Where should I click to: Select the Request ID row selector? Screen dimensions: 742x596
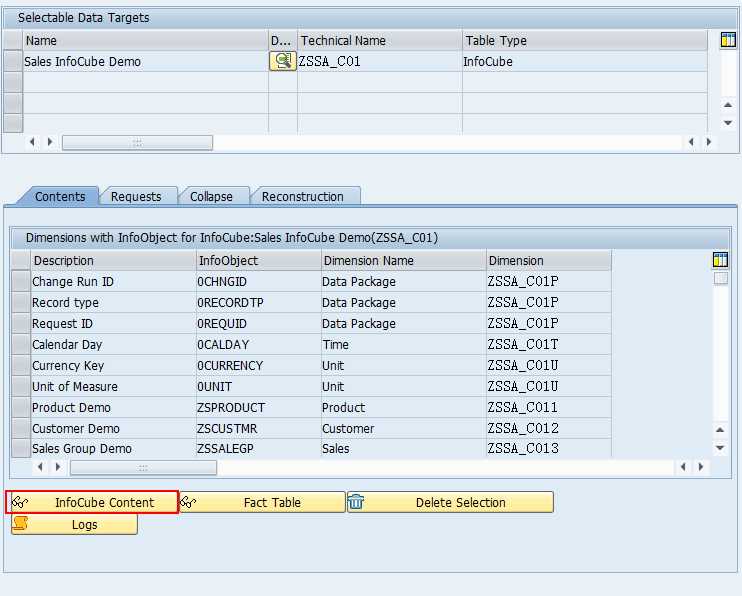click(21, 323)
